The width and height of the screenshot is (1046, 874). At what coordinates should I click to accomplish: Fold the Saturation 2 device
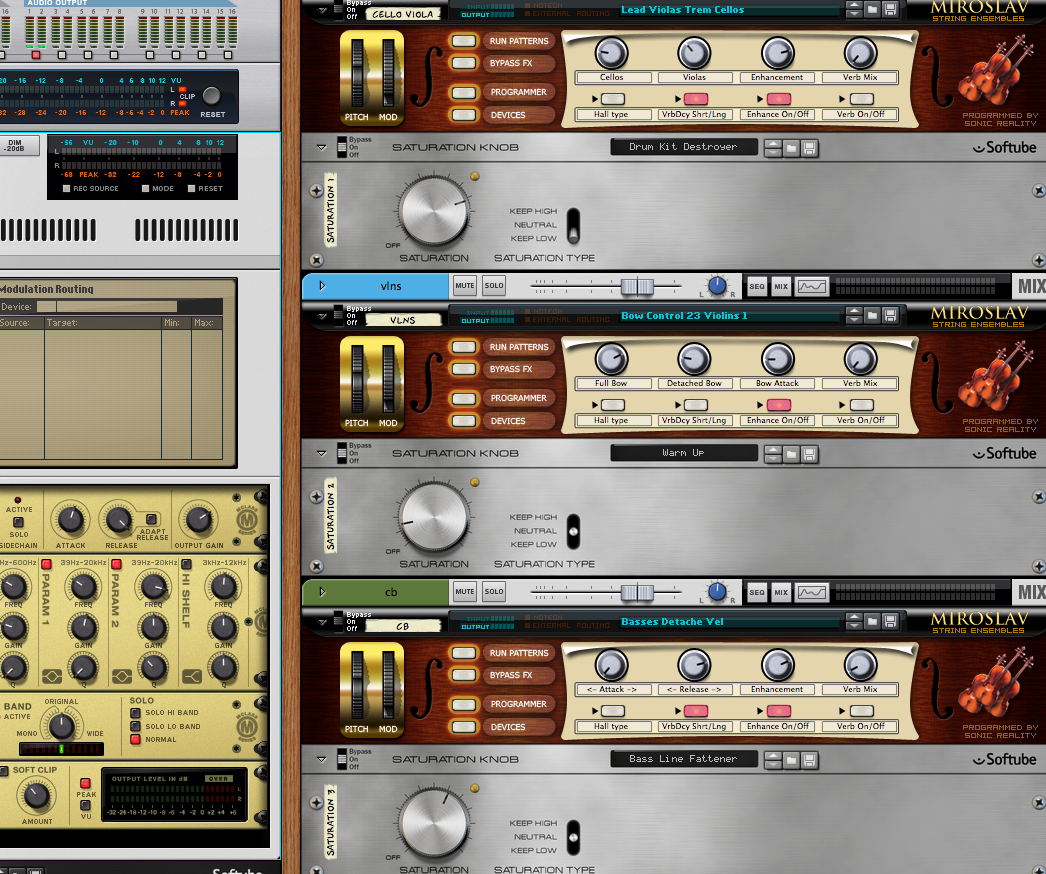[x=322, y=454]
